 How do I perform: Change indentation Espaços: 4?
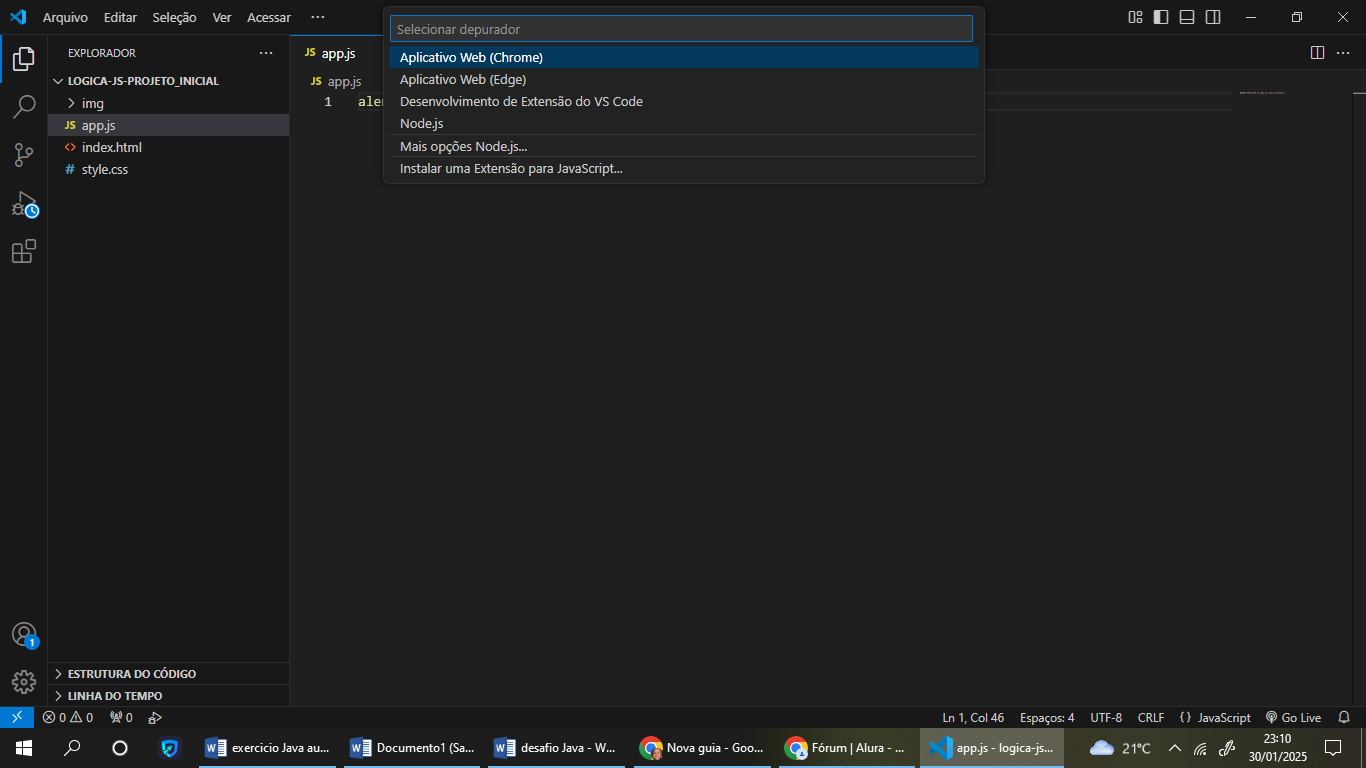1047,717
